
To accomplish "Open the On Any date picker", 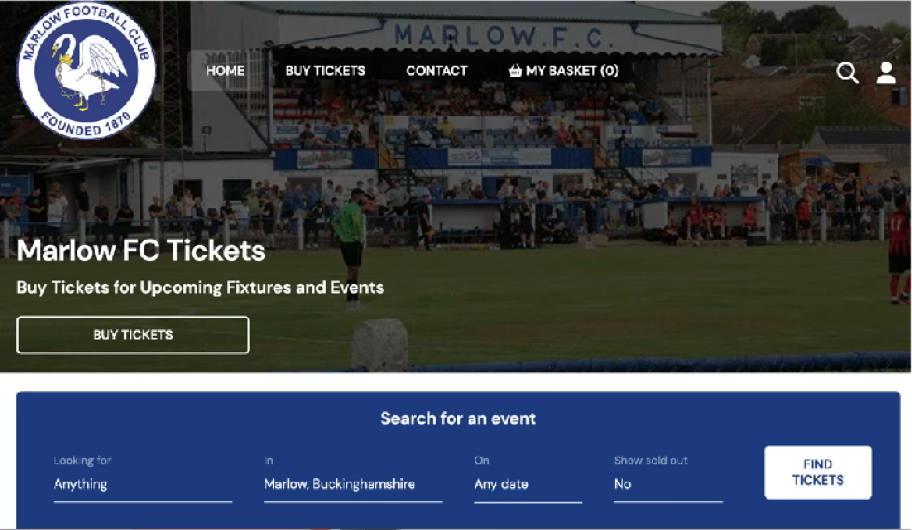I will point(528,485).
